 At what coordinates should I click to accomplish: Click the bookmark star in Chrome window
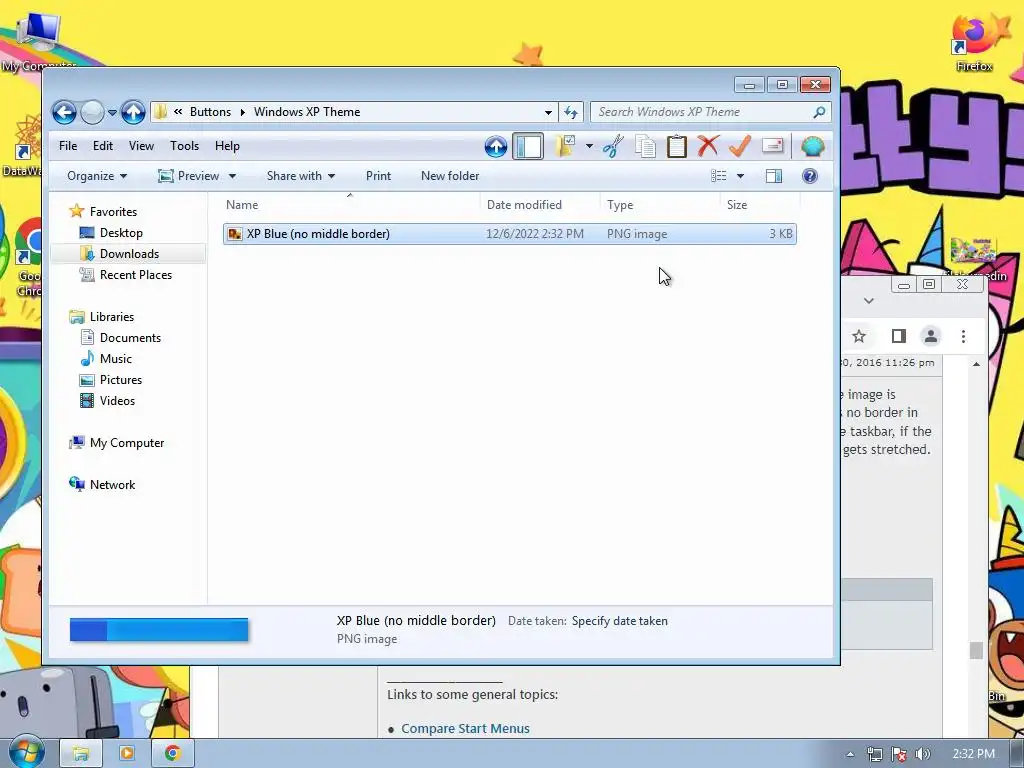(x=859, y=336)
